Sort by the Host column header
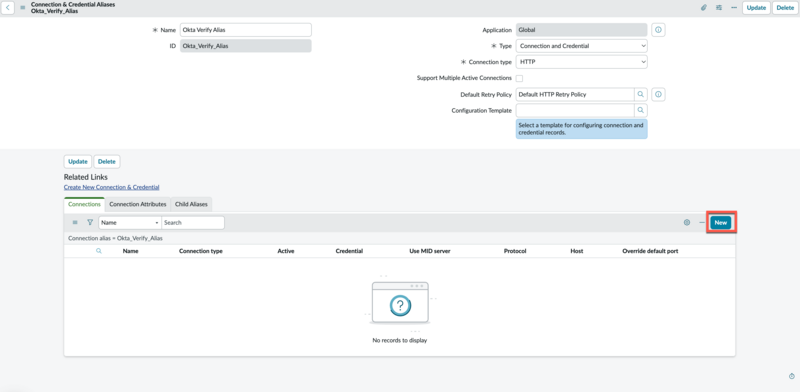Screen dimensions: 800x392 tap(577, 251)
